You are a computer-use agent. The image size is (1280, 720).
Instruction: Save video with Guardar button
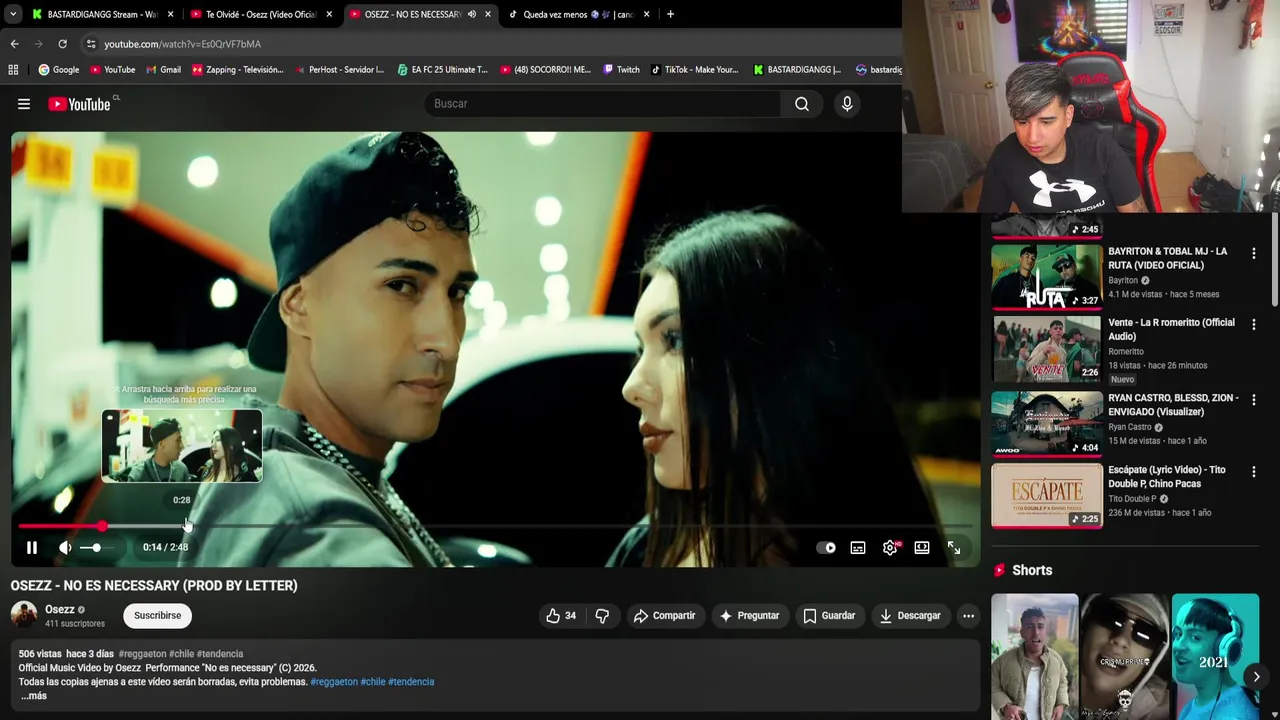coord(829,616)
